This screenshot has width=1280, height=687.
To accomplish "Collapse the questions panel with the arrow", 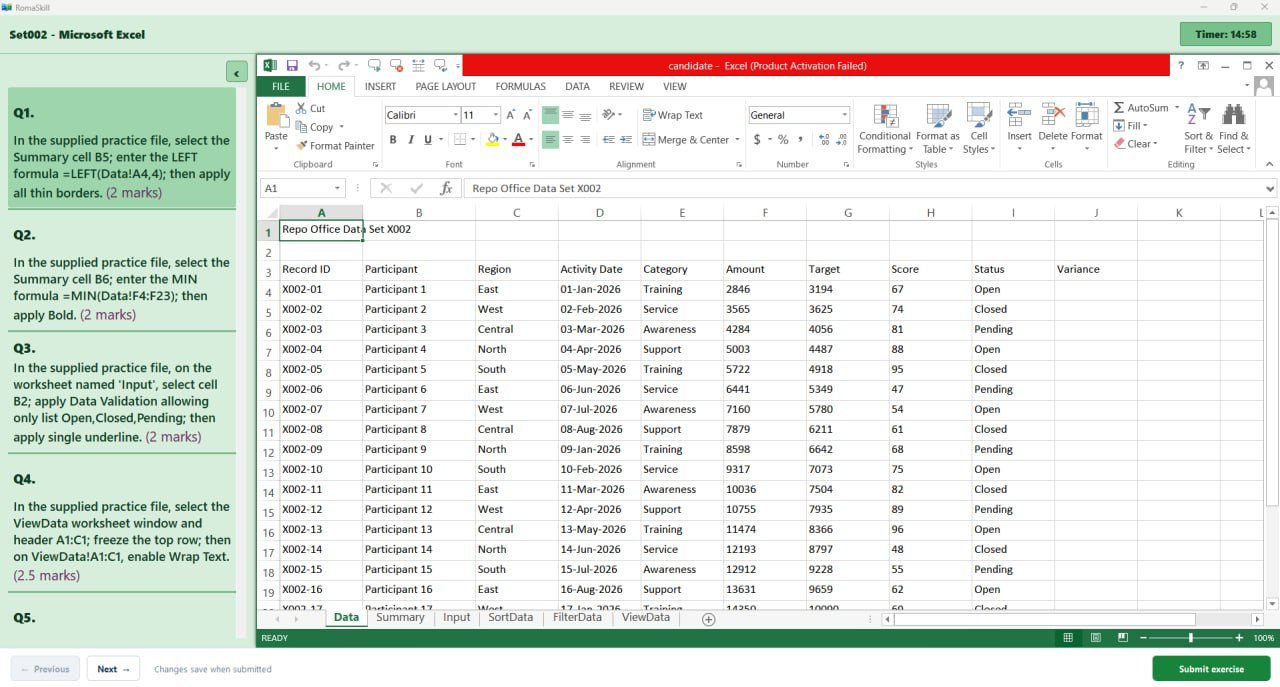I will tap(236, 73).
